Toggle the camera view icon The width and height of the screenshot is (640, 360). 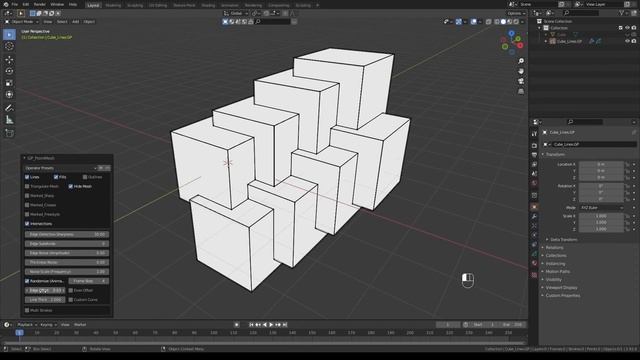pos(521,81)
